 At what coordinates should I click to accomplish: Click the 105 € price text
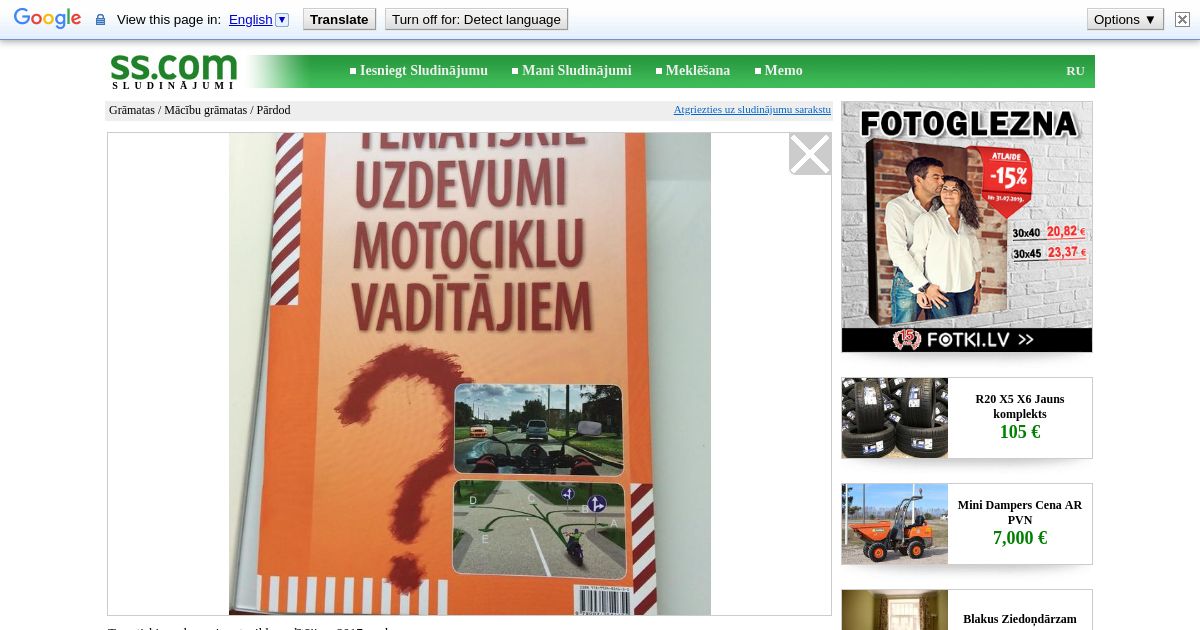coord(1020,432)
